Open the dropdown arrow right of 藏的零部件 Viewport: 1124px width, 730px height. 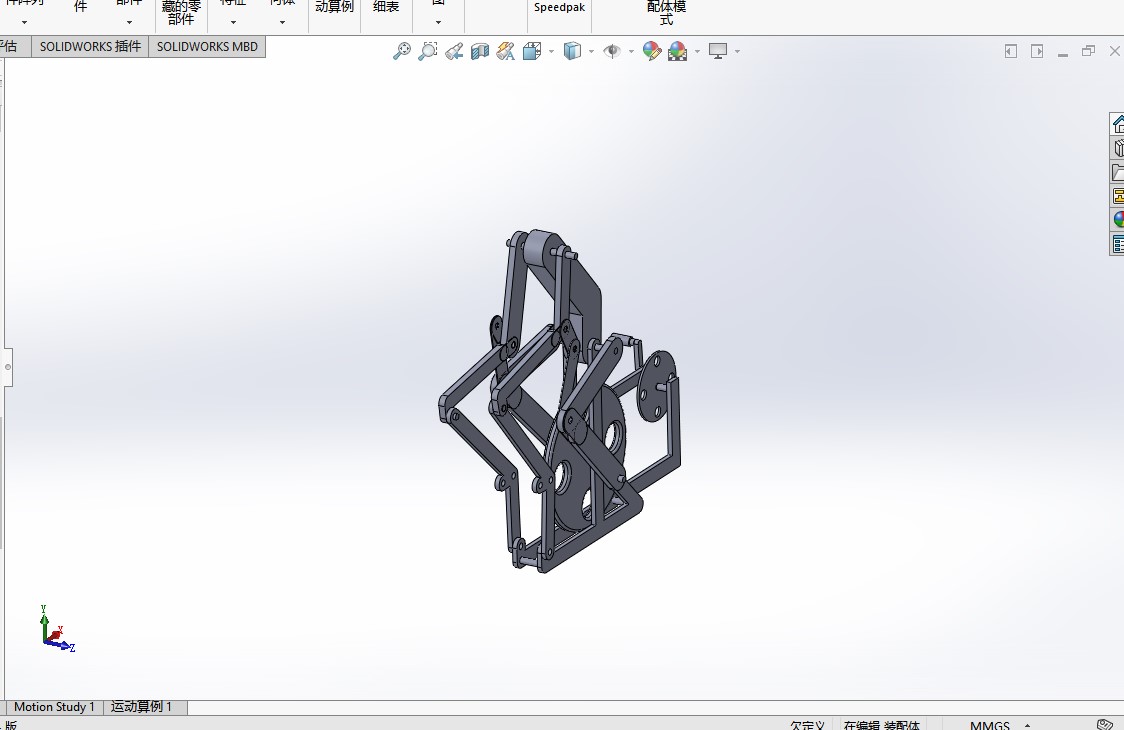233,22
